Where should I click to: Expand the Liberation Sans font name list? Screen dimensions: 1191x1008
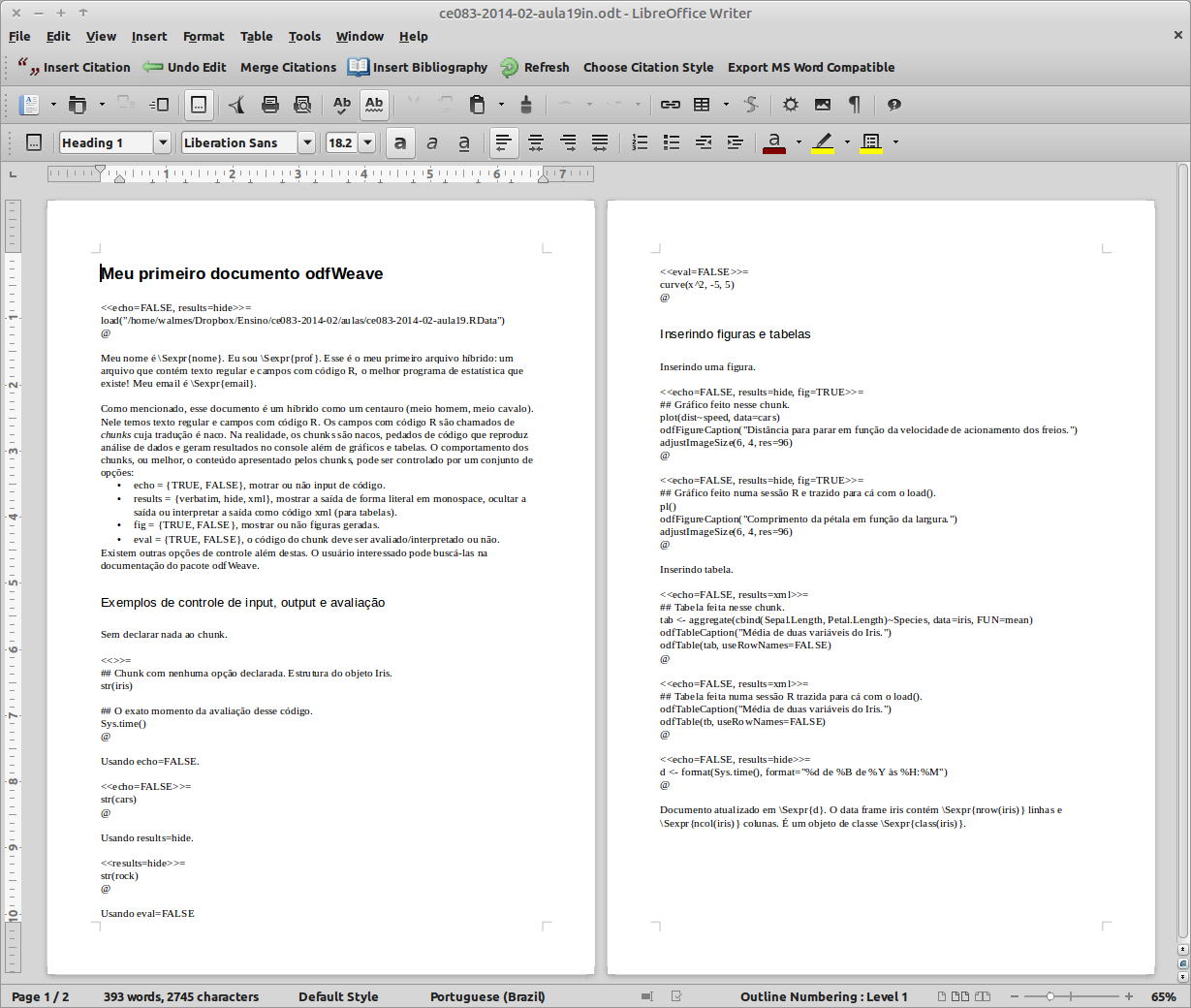point(307,142)
